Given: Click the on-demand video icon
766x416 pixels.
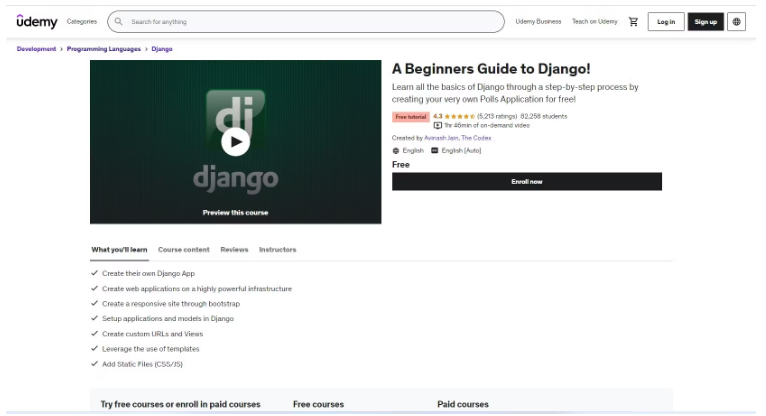Looking at the screenshot, I should coord(438,125).
